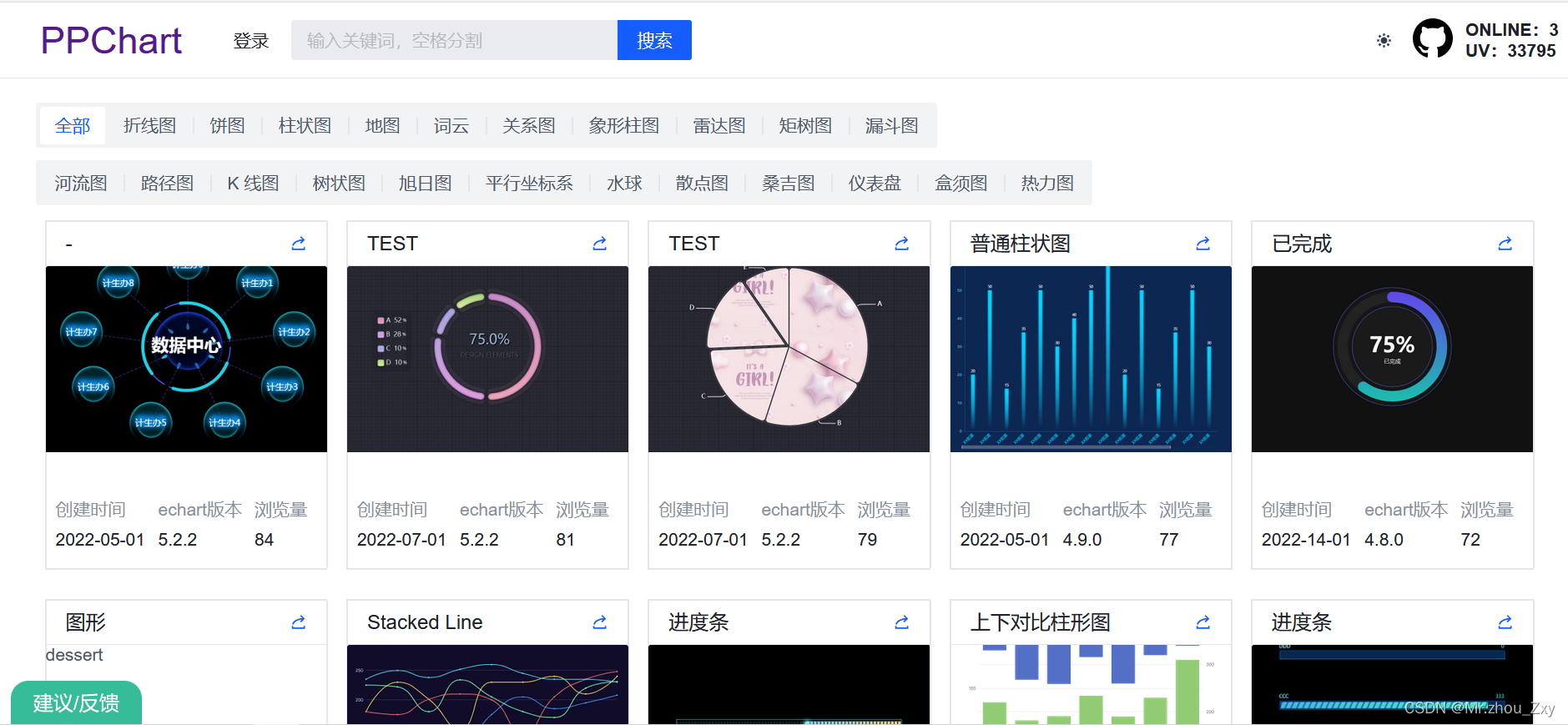Screen dimensions: 1568x725
Task: Select the 旭日图 category tab
Action: click(x=426, y=183)
